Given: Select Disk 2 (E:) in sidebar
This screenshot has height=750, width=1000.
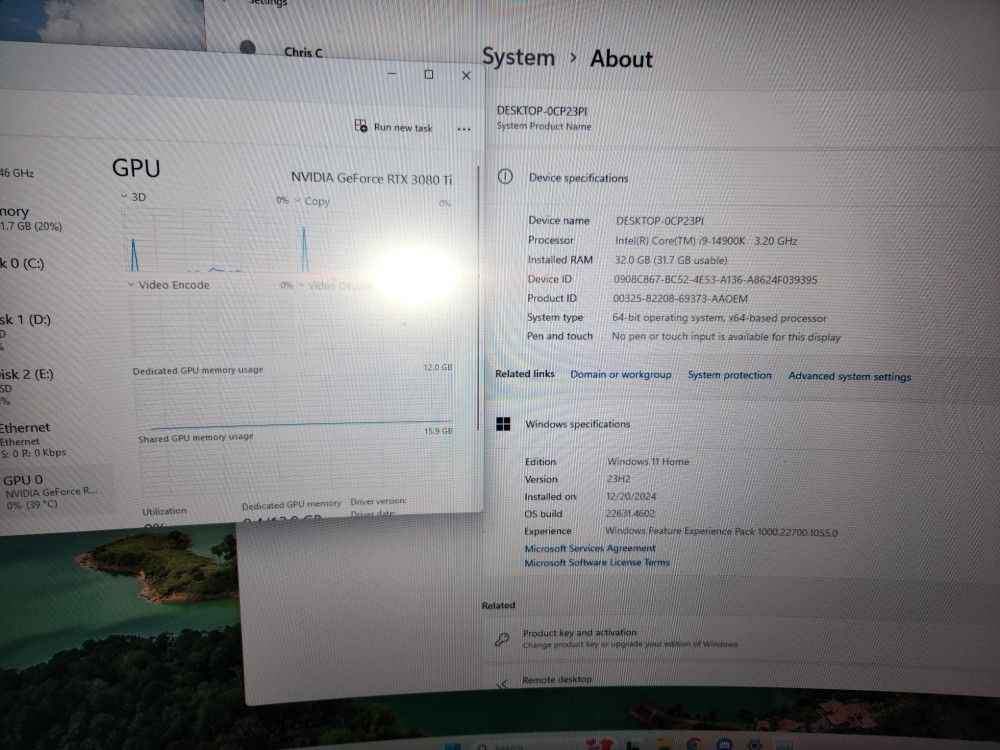Looking at the screenshot, I should (29, 386).
